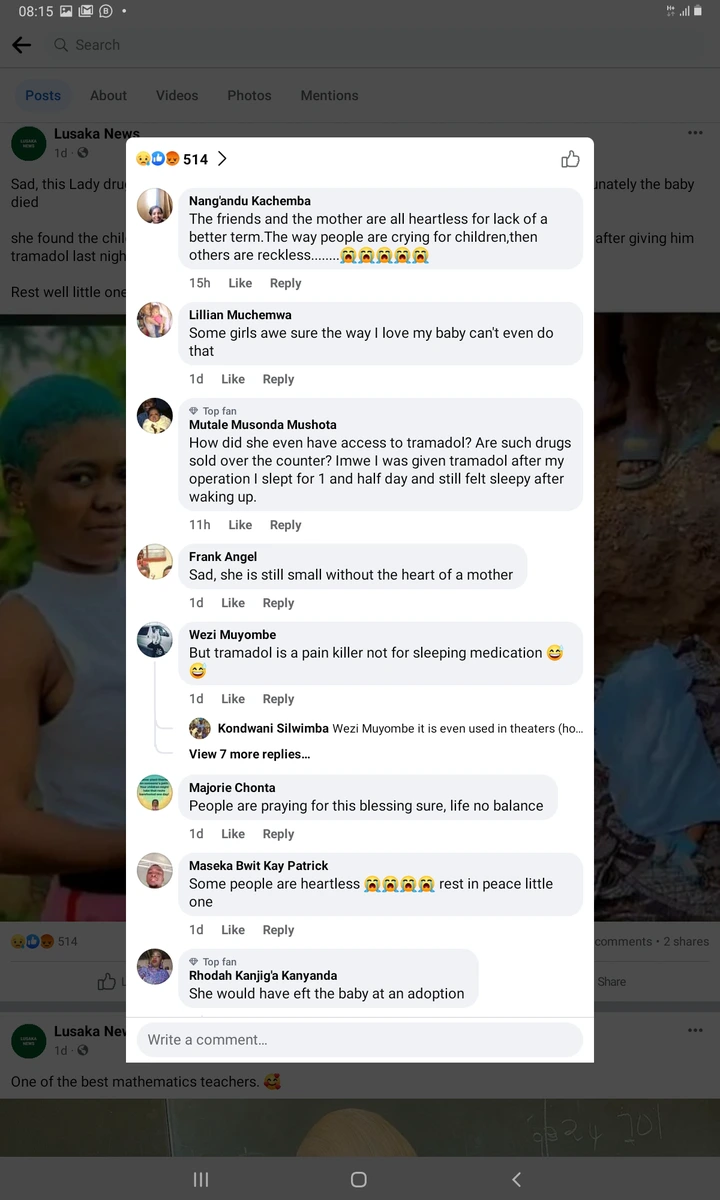Reply to Mutale Musonda Mushota's comment
This screenshot has width=720, height=1200.
(x=285, y=525)
